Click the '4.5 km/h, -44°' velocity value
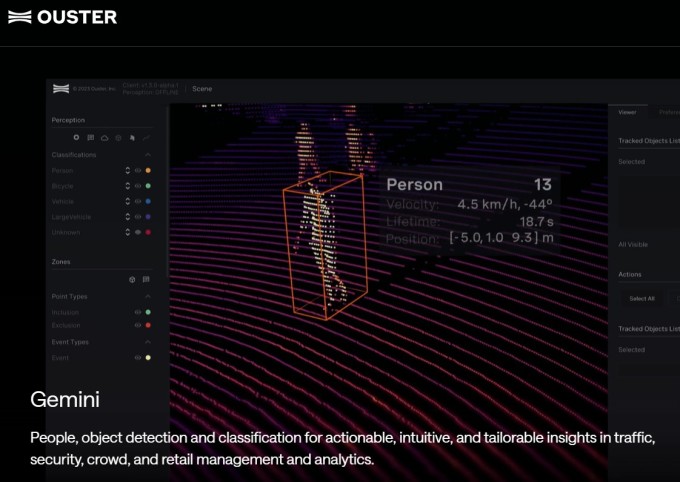The height and width of the screenshot is (482, 680). click(x=505, y=204)
